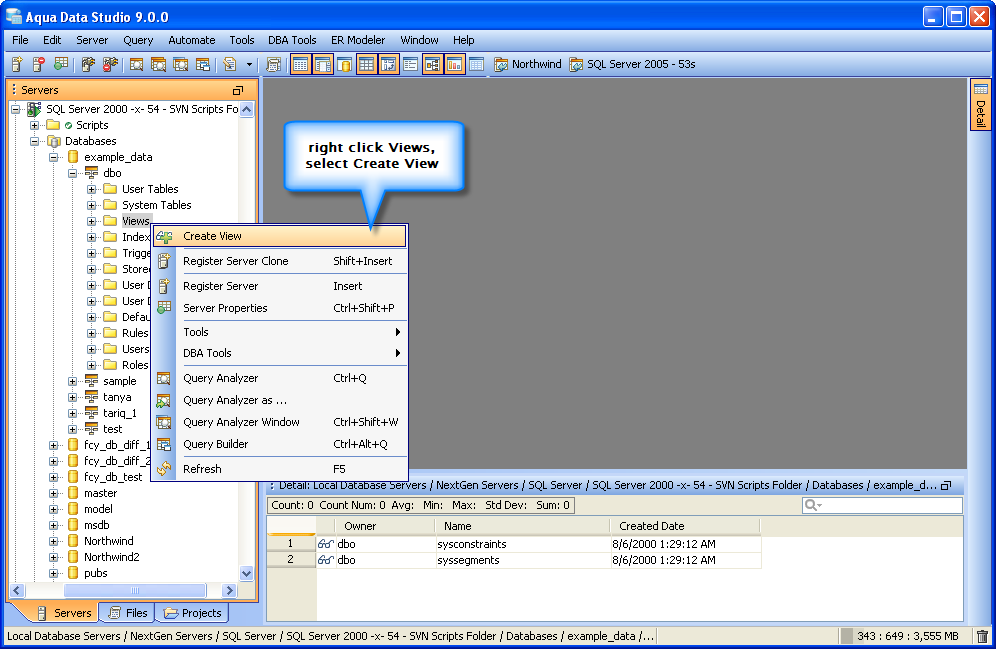Expand the master database node
The width and height of the screenshot is (996, 649).
click(x=54, y=493)
